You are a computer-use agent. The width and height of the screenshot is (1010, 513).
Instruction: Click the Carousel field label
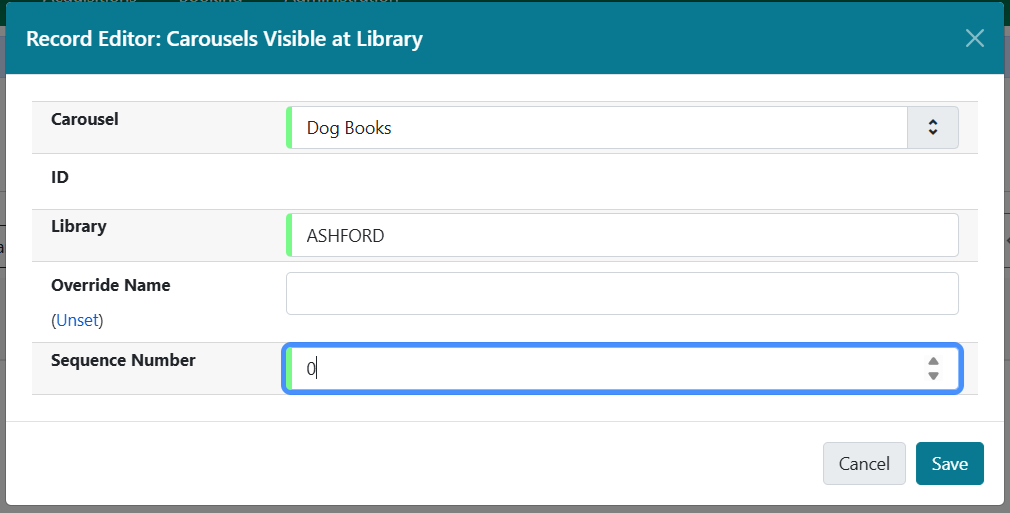[85, 119]
